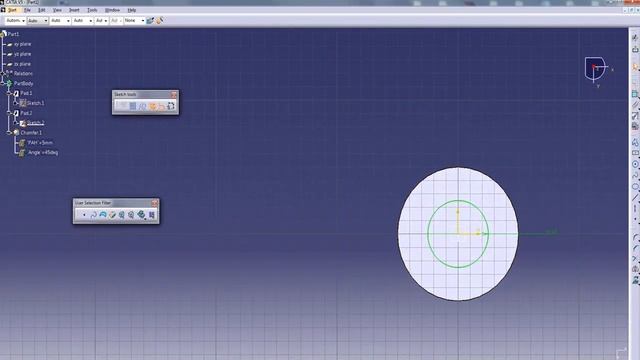Image resolution: width=640 pixels, height=360 pixels.
Task: Select the Circle tool in right toolbar
Action: (x=635, y=164)
